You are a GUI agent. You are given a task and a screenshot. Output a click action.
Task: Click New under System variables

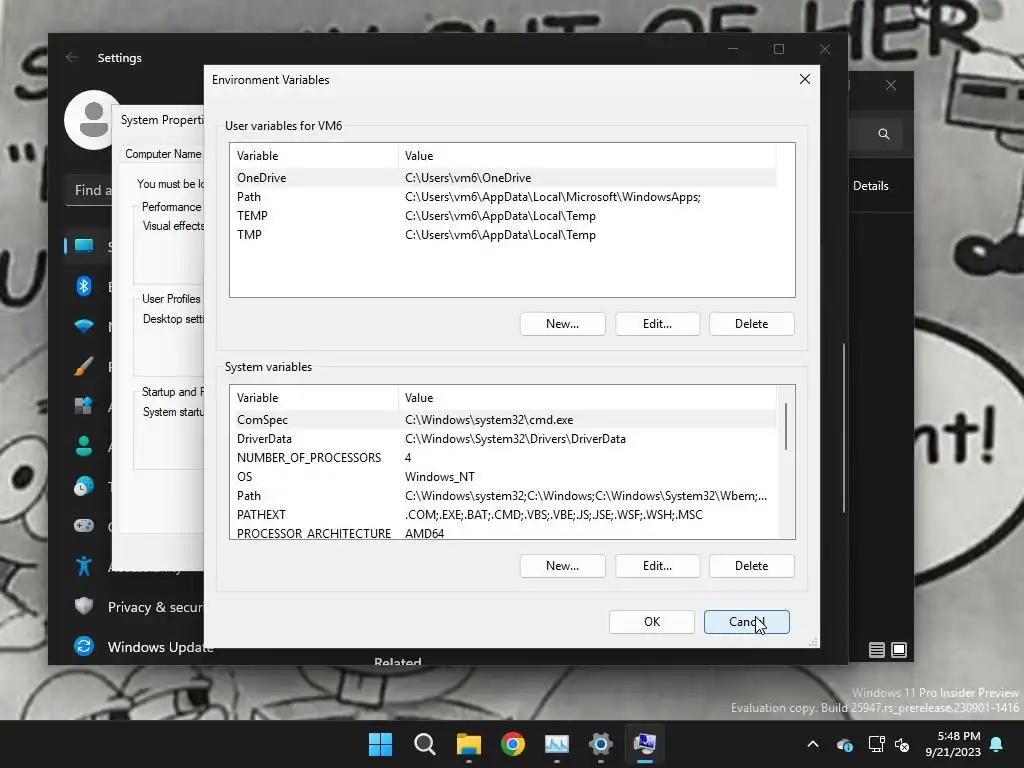562,566
